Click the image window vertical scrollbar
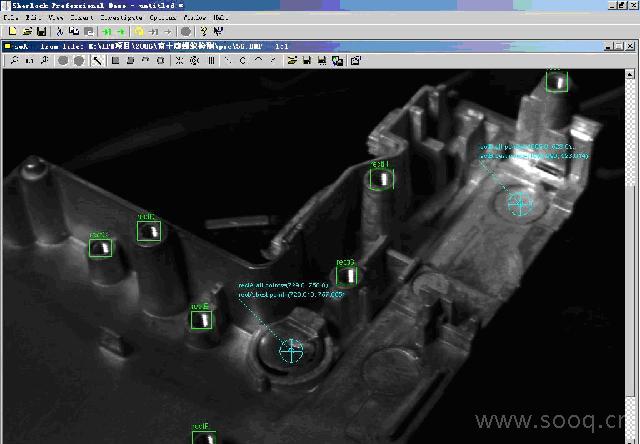 pos(631,250)
